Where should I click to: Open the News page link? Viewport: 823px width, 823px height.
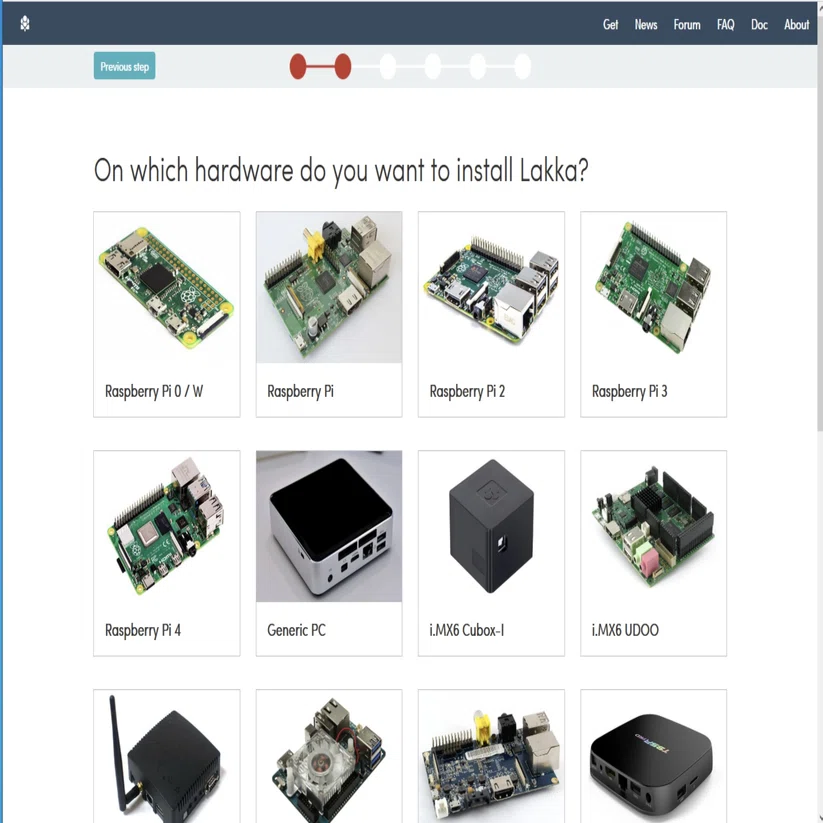(x=646, y=25)
